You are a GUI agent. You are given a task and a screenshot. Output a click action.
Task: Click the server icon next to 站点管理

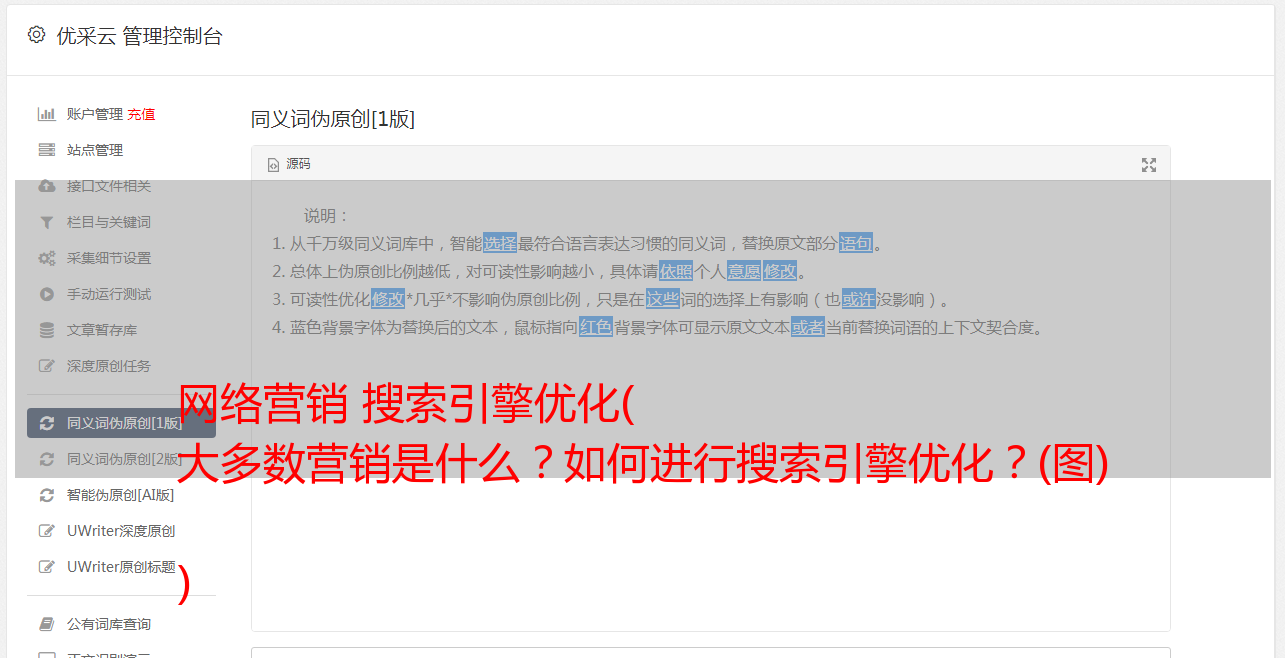[x=46, y=150]
